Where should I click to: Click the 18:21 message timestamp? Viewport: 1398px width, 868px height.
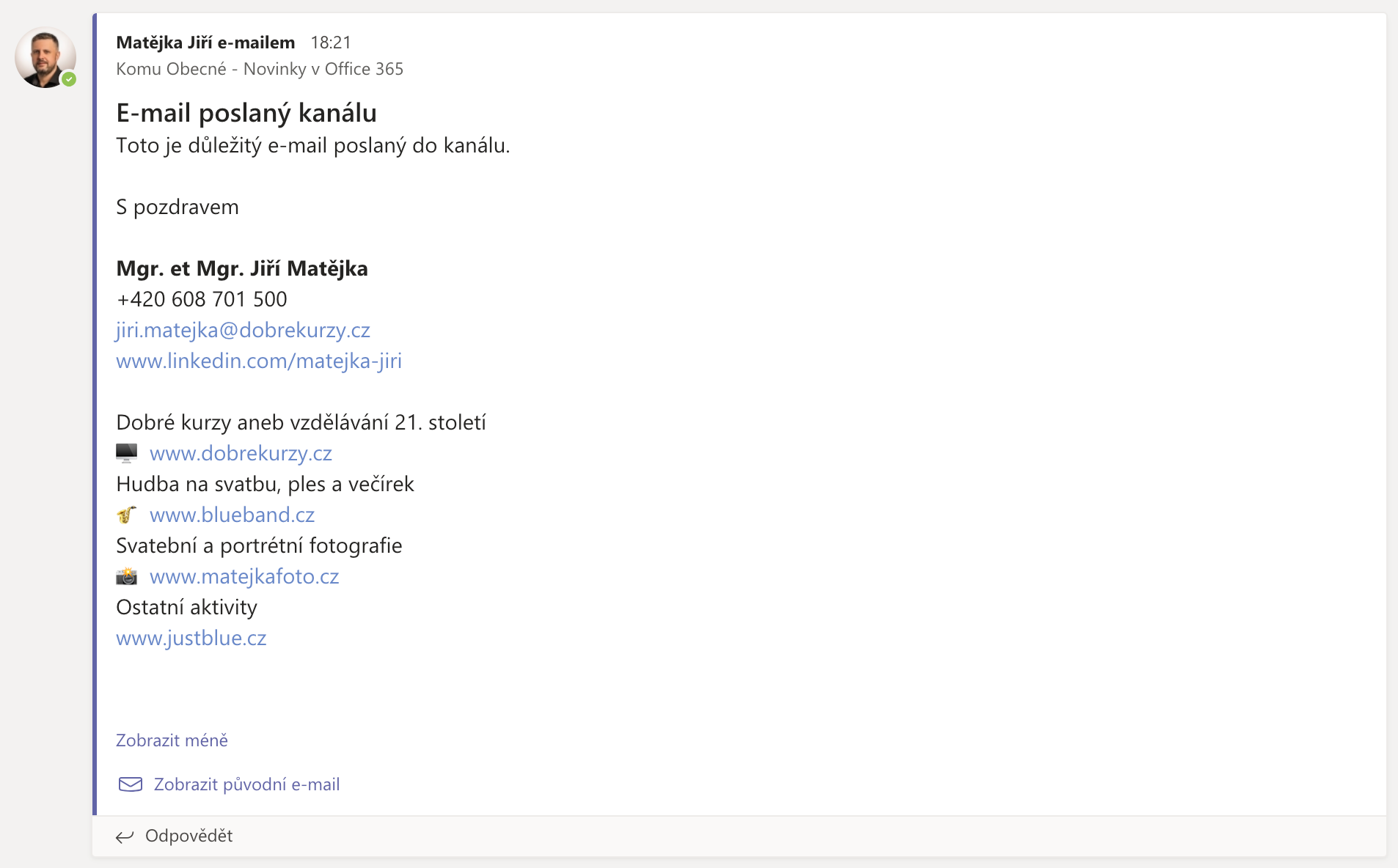pos(331,43)
